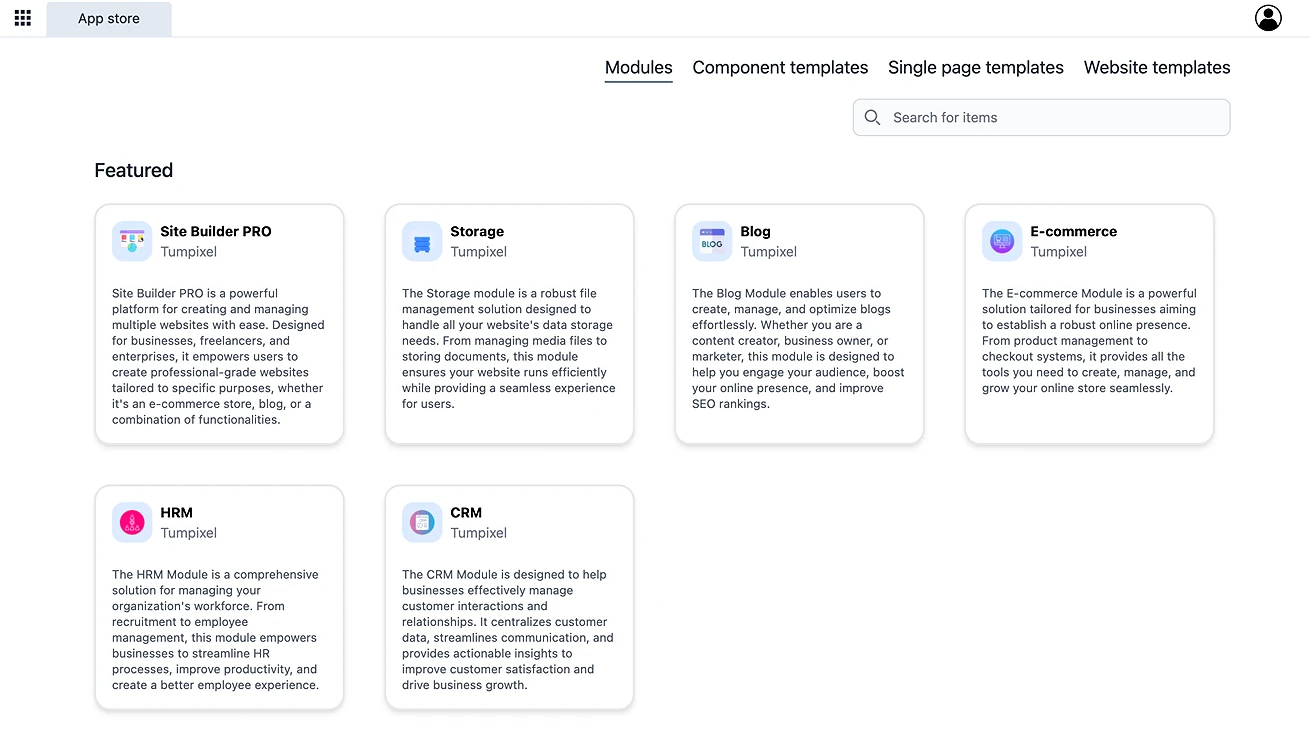
Task: Open the Single page templates tab
Action: click(975, 68)
